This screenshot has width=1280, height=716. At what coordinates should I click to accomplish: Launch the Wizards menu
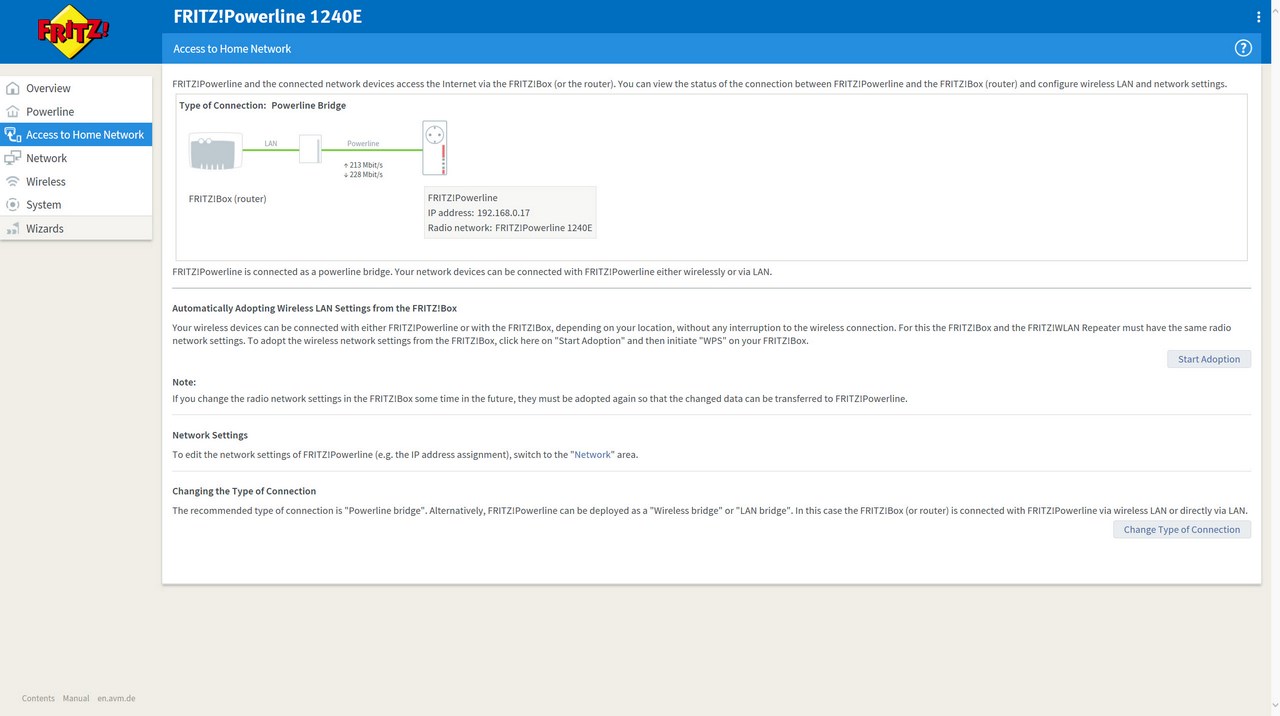tap(76, 228)
